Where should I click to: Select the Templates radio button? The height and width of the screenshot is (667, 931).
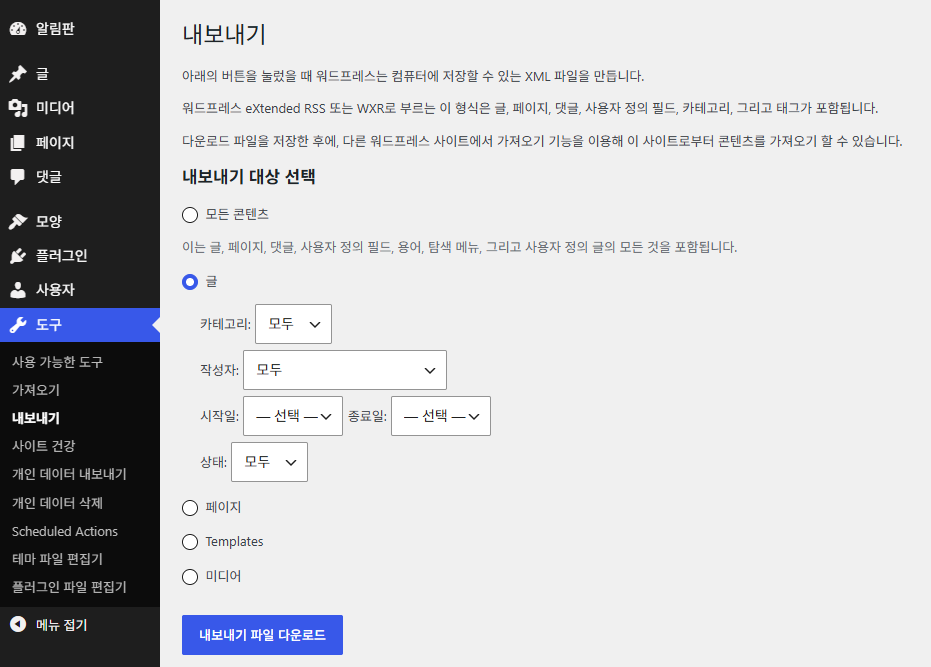tap(190, 542)
